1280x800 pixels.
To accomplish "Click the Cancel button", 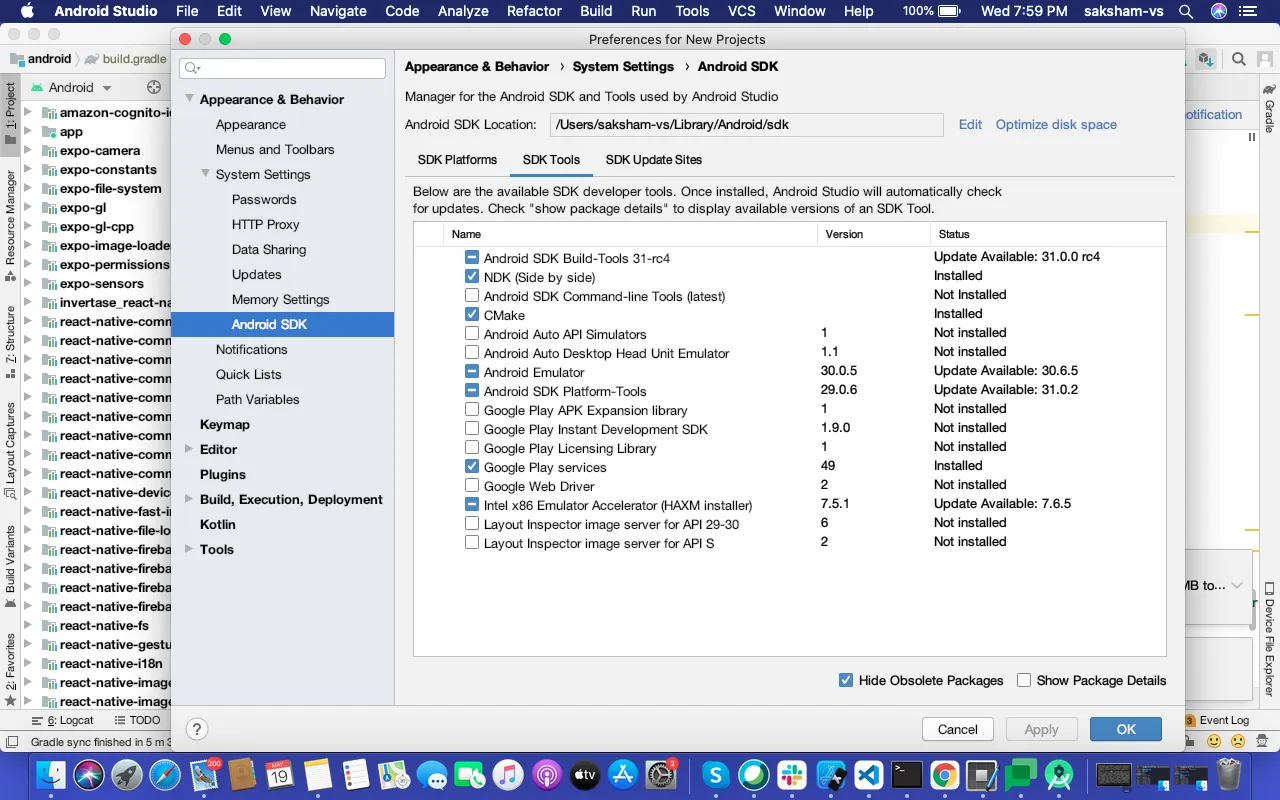I will [958, 729].
